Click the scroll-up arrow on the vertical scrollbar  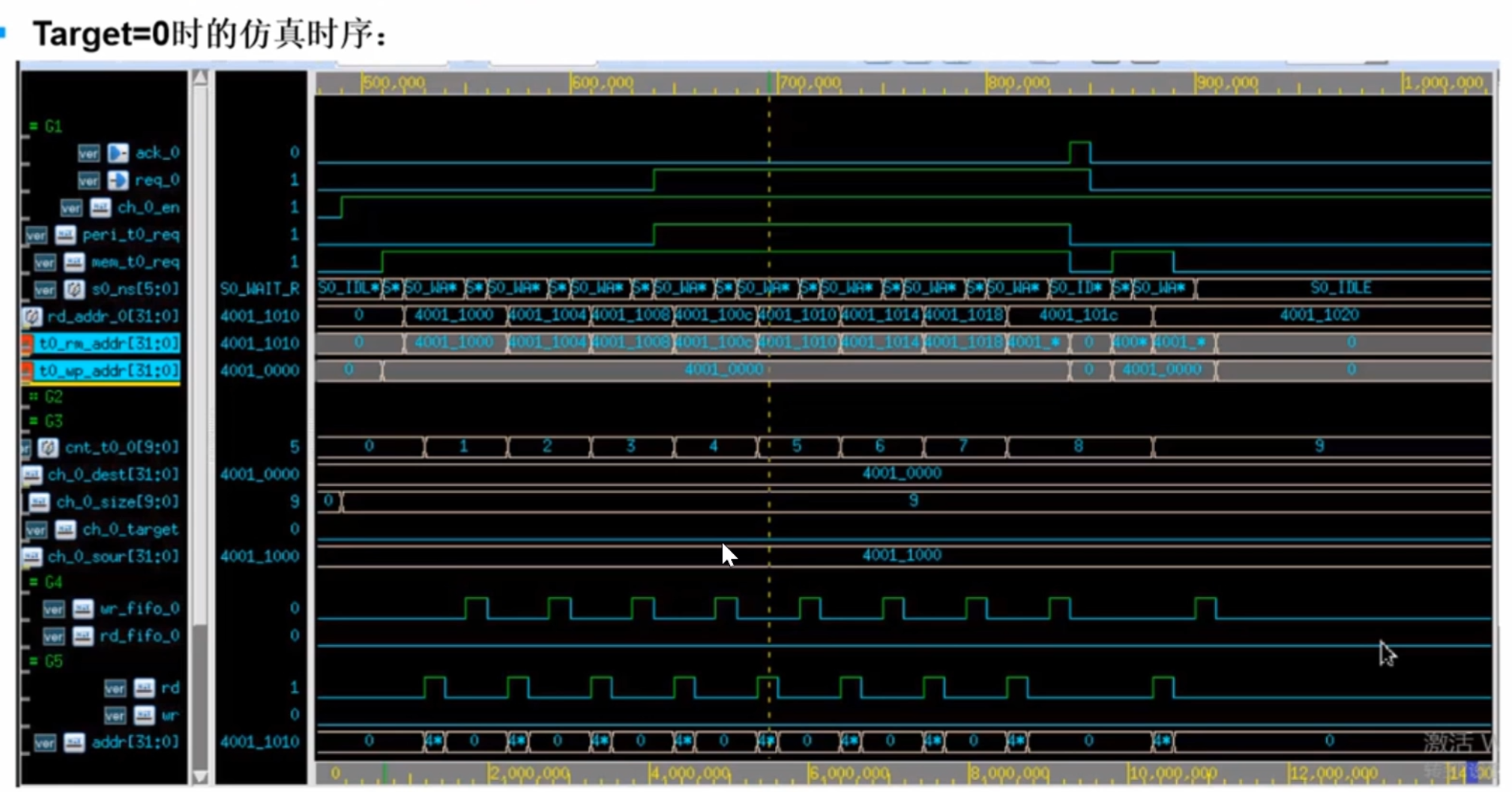201,76
